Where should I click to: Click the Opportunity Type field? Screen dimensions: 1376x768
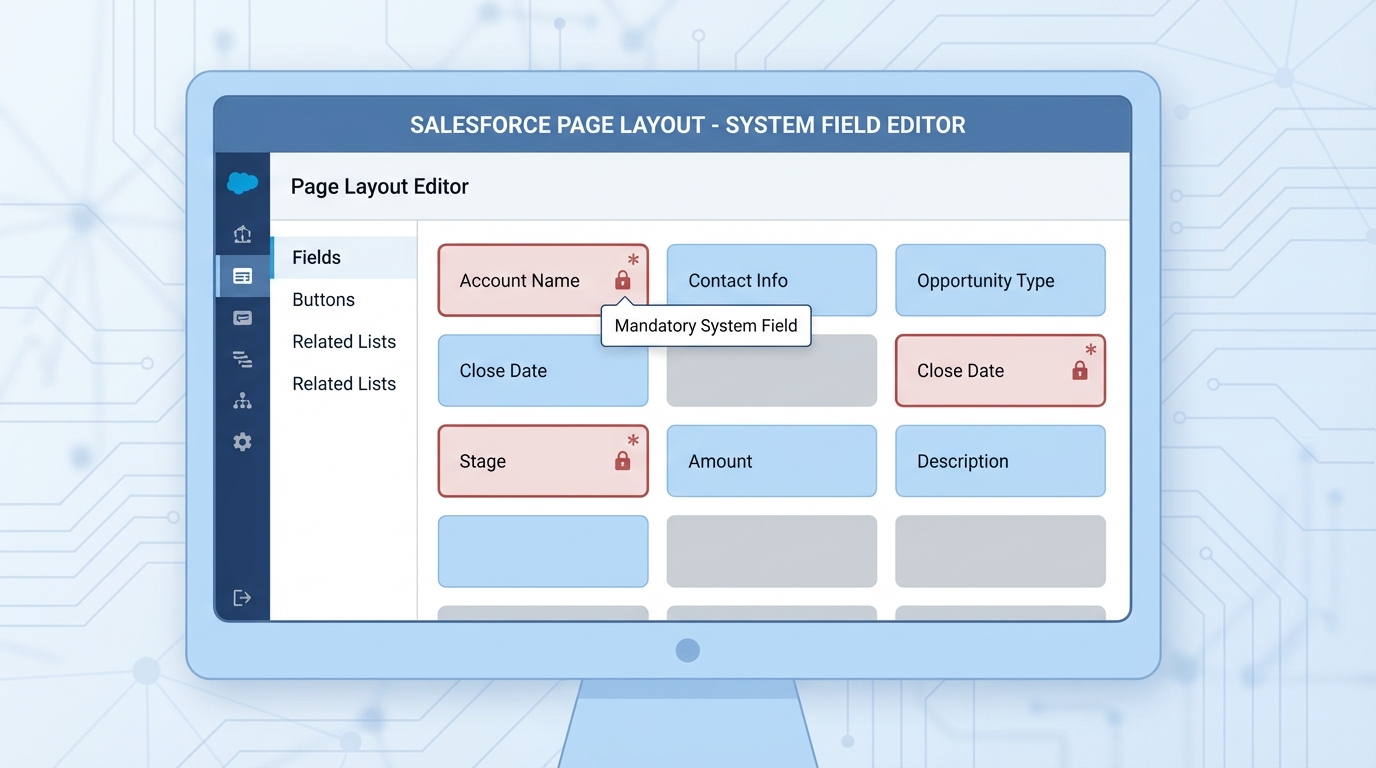click(x=1000, y=280)
